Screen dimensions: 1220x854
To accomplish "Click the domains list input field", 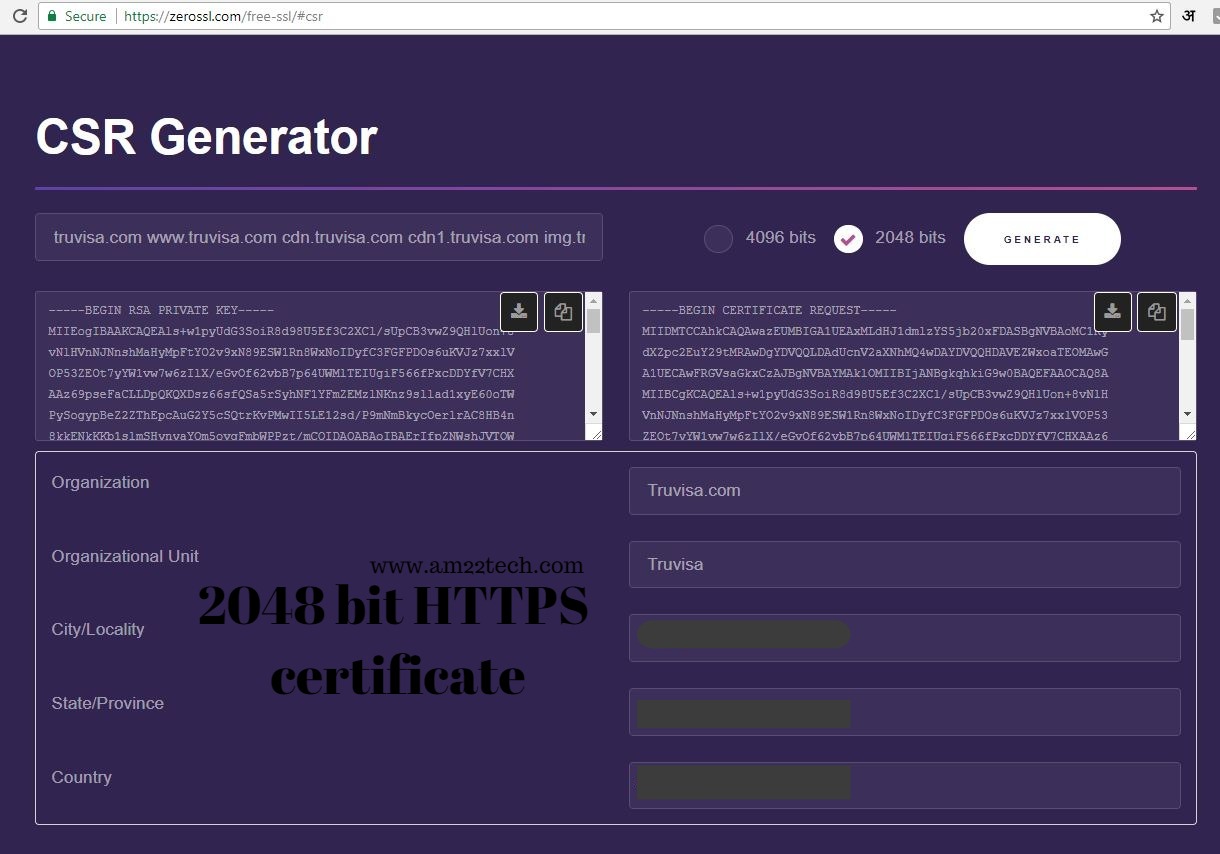I will pos(319,237).
